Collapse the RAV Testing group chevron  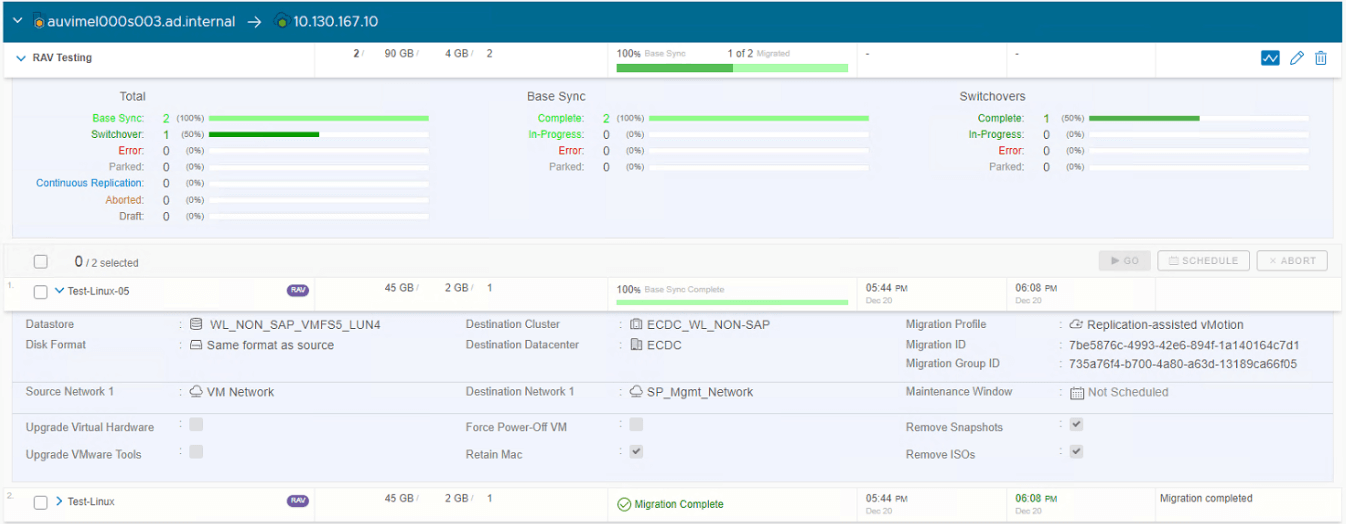point(21,58)
